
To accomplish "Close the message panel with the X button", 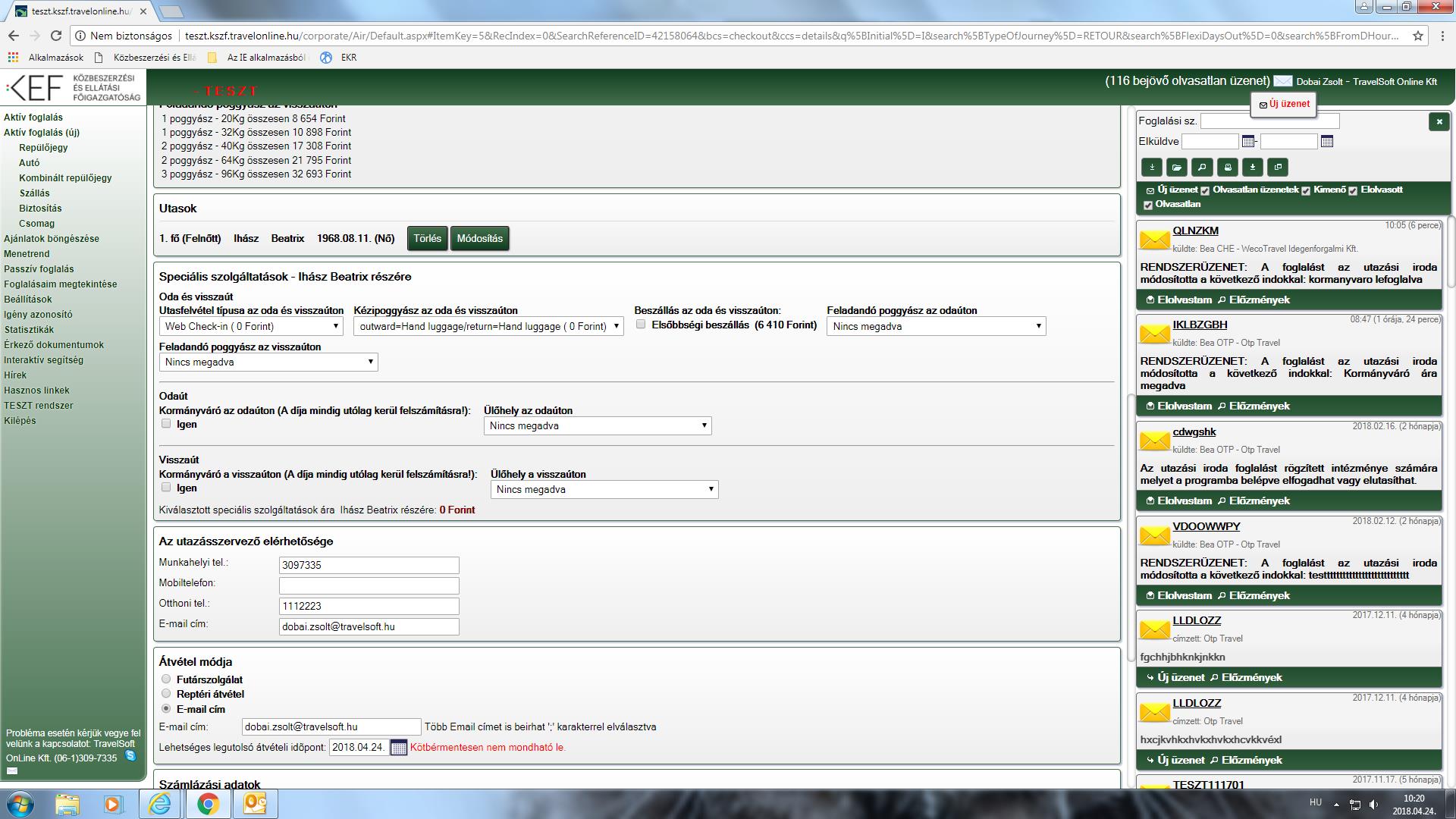I will pos(1439,121).
